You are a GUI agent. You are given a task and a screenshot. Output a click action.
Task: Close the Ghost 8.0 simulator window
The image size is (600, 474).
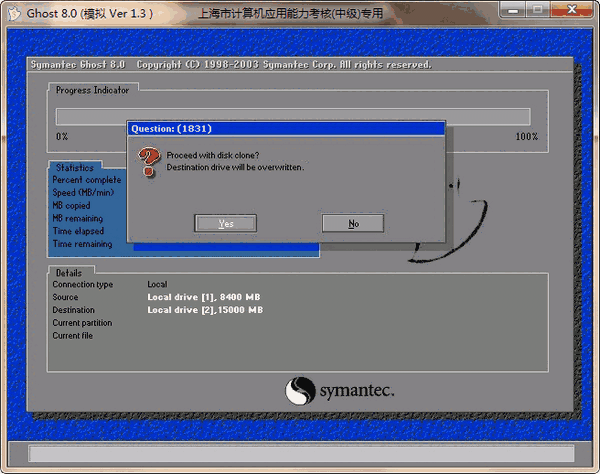tap(577, 11)
